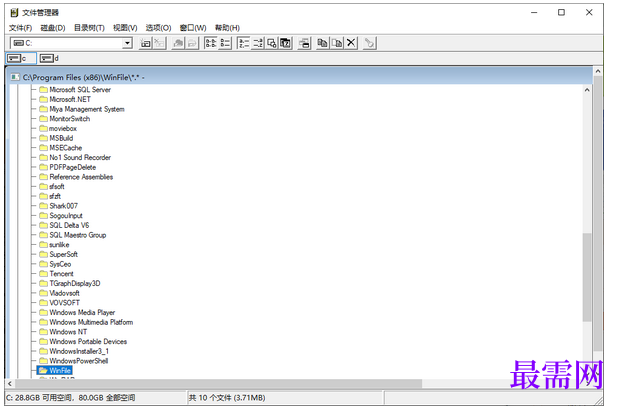The height and width of the screenshot is (406, 622).
Task: Click the Stop Sharing toolbar icon
Action: pos(192,43)
